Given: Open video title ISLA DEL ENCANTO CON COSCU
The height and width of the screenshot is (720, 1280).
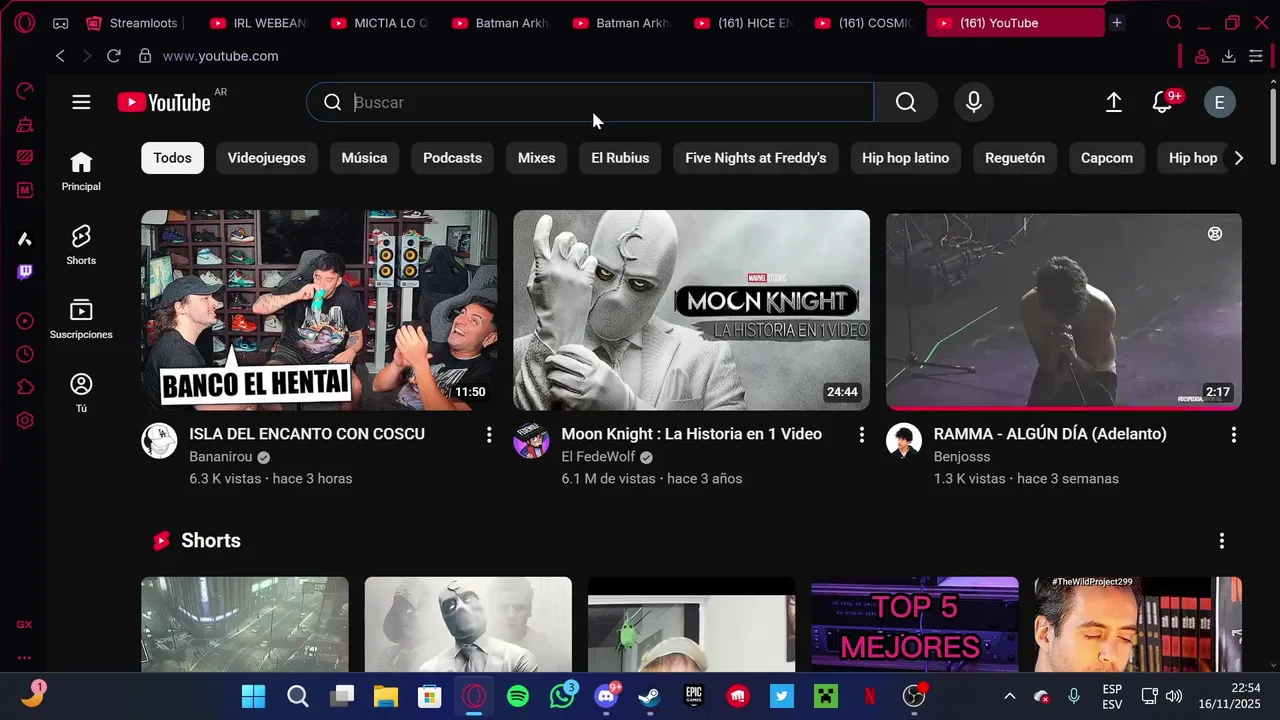Looking at the screenshot, I should coord(307,434).
